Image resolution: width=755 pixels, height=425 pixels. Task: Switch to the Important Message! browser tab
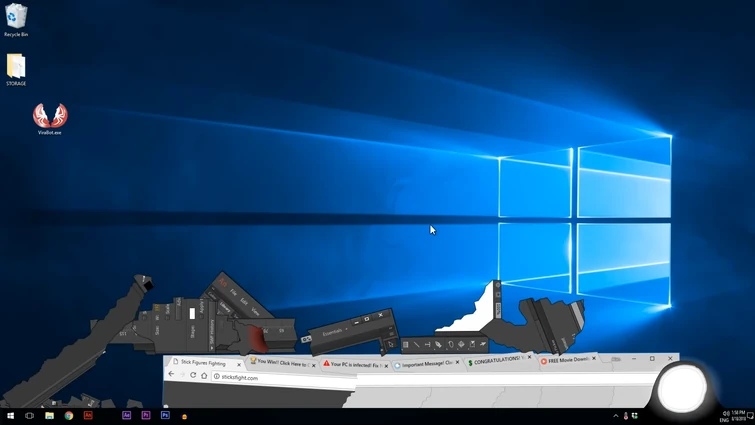click(424, 364)
